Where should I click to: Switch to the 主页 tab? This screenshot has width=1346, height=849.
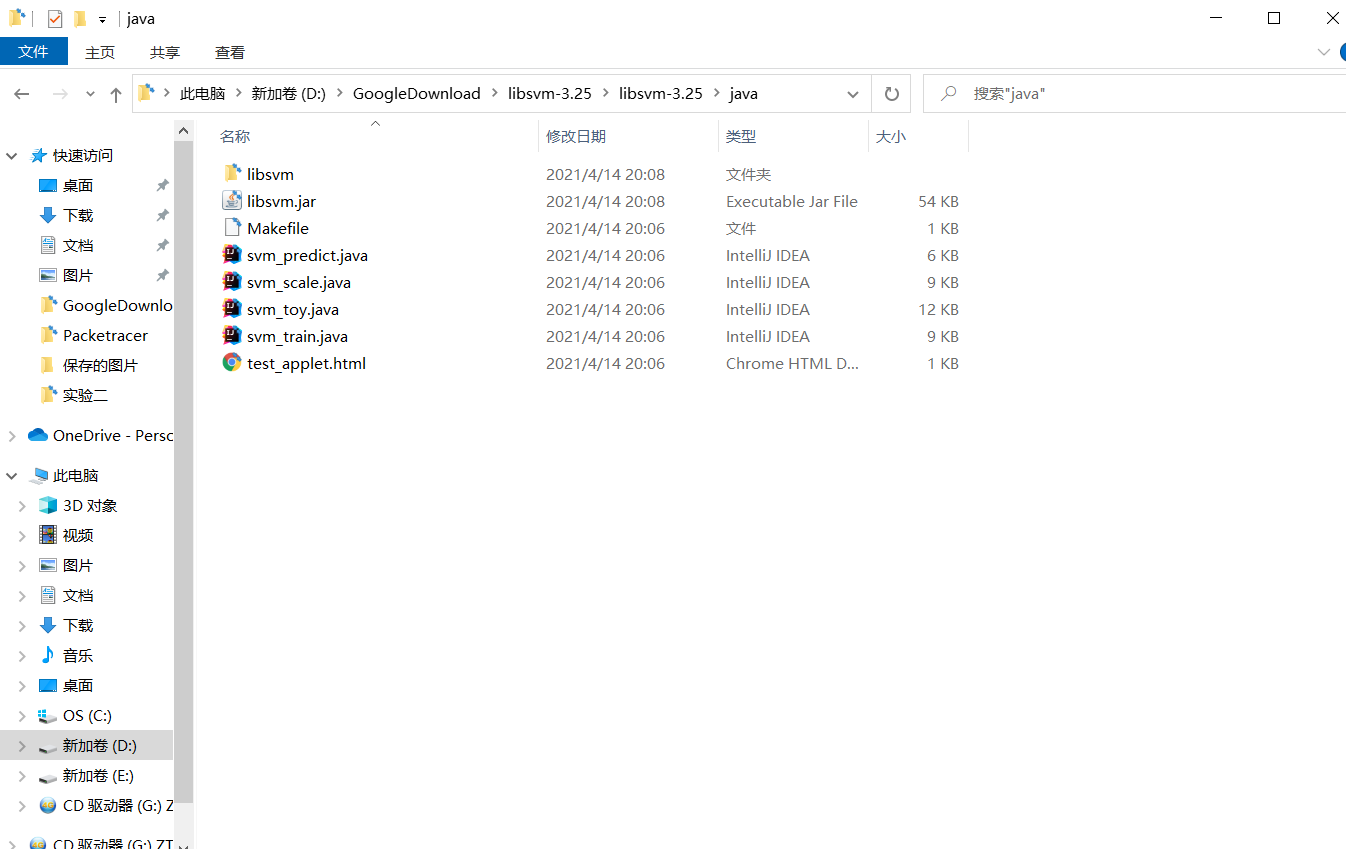100,52
